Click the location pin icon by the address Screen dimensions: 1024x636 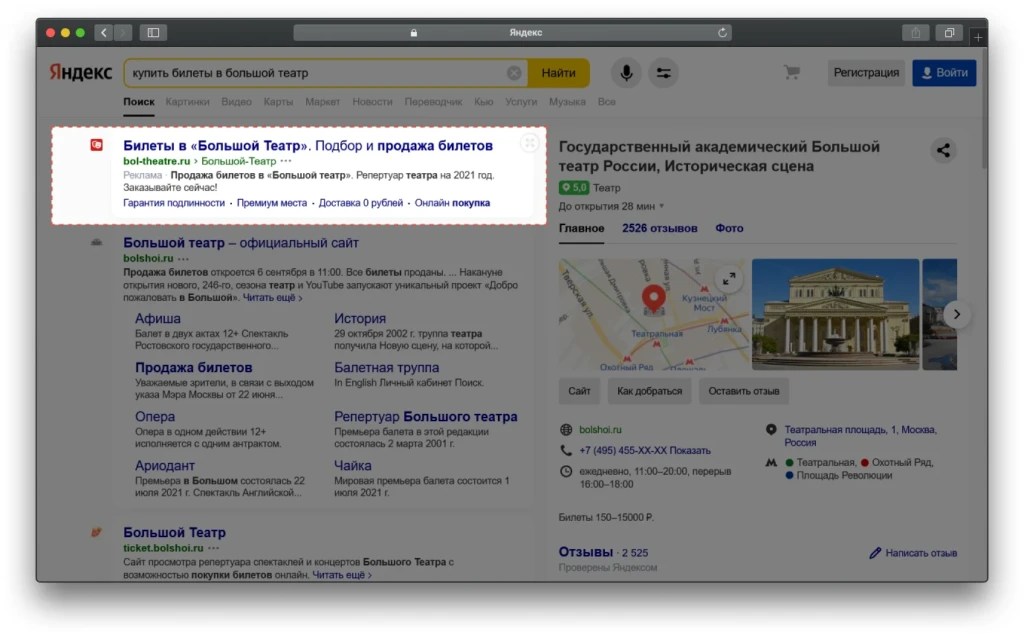(771, 430)
